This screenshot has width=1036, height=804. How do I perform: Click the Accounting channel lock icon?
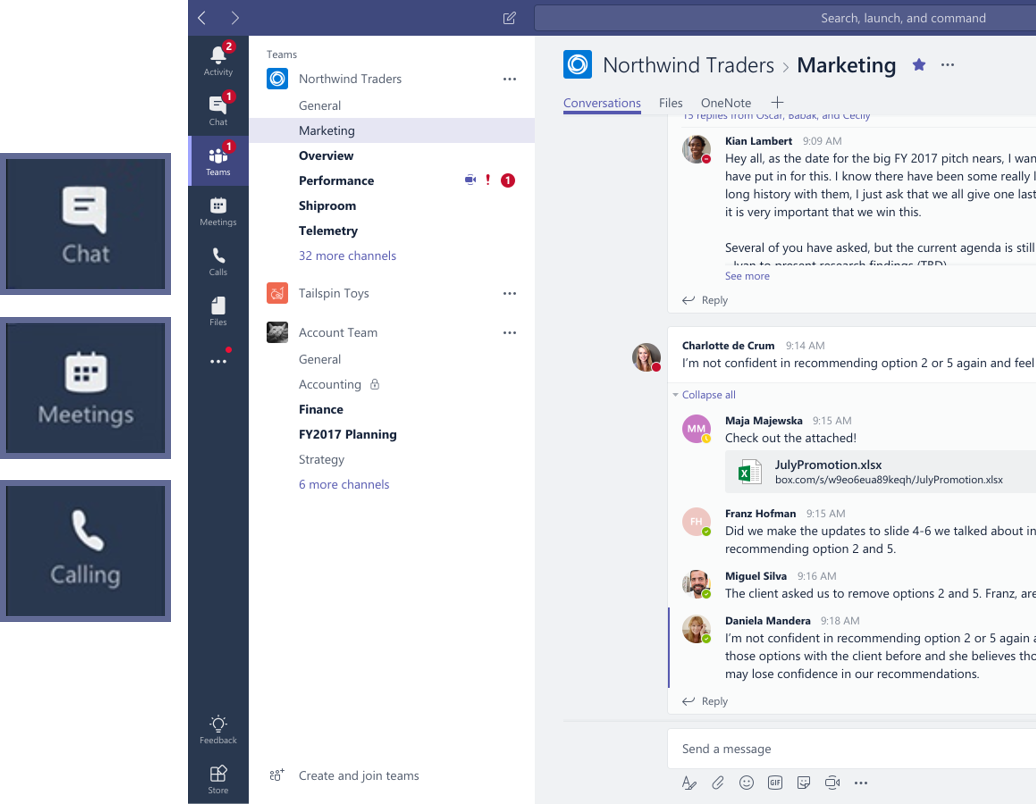[x=375, y=384]
